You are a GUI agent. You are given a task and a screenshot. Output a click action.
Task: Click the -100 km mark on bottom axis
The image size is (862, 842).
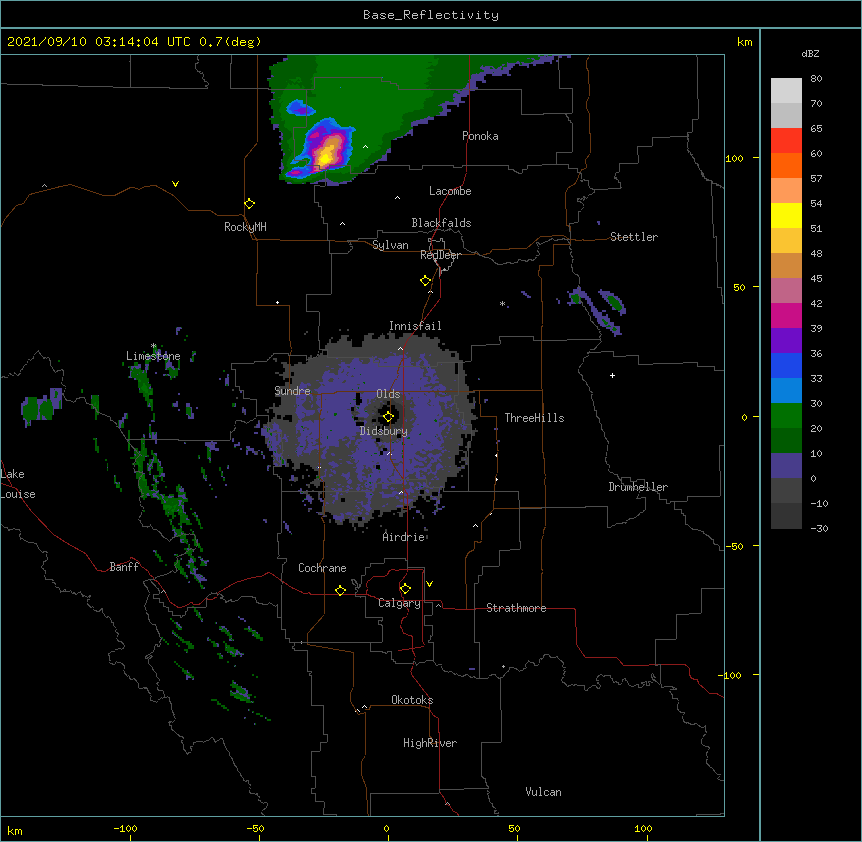click(x=125, y=828)
